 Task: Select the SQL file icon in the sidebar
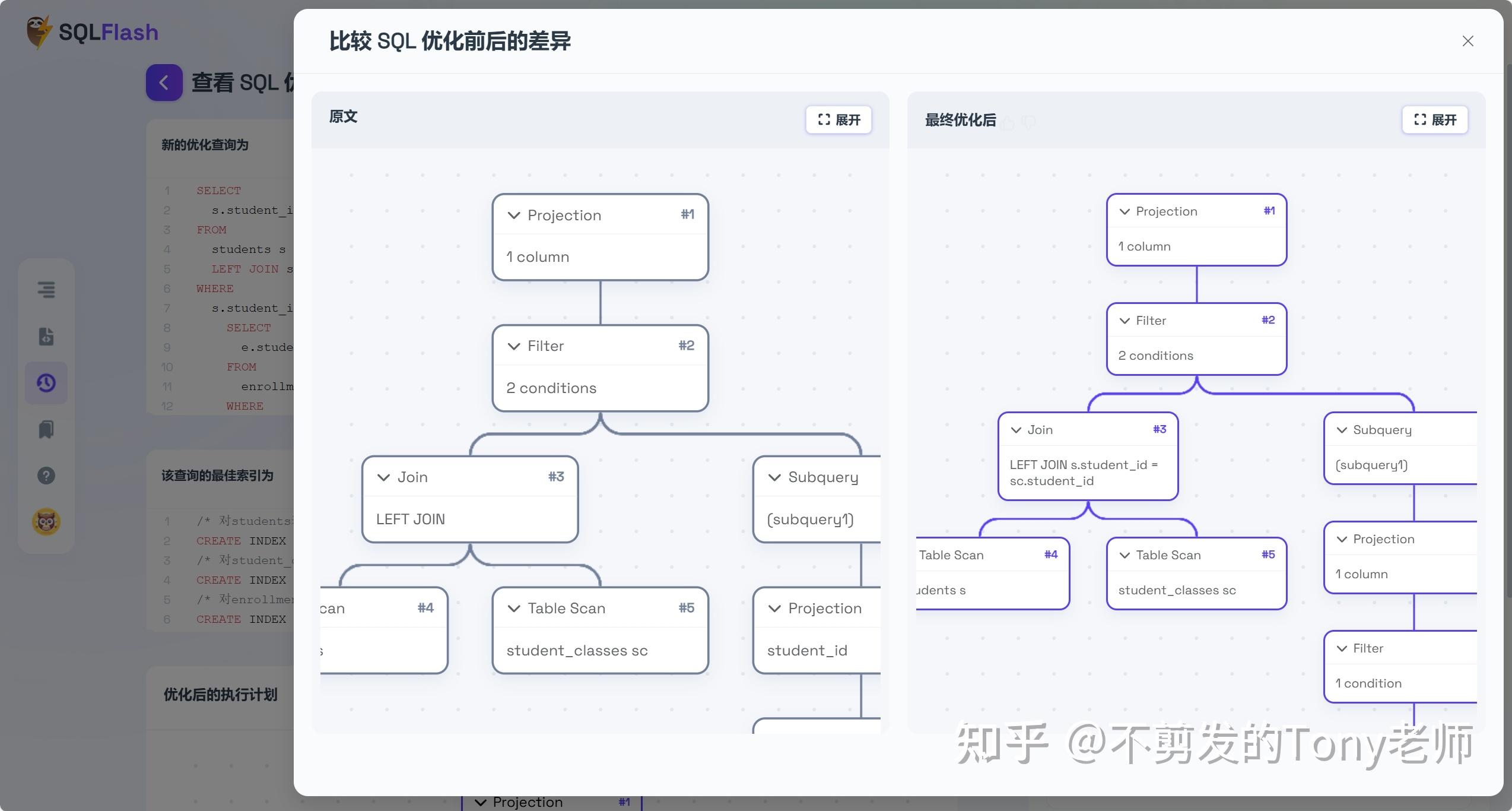pyautogui.click(x=46, y=336)
